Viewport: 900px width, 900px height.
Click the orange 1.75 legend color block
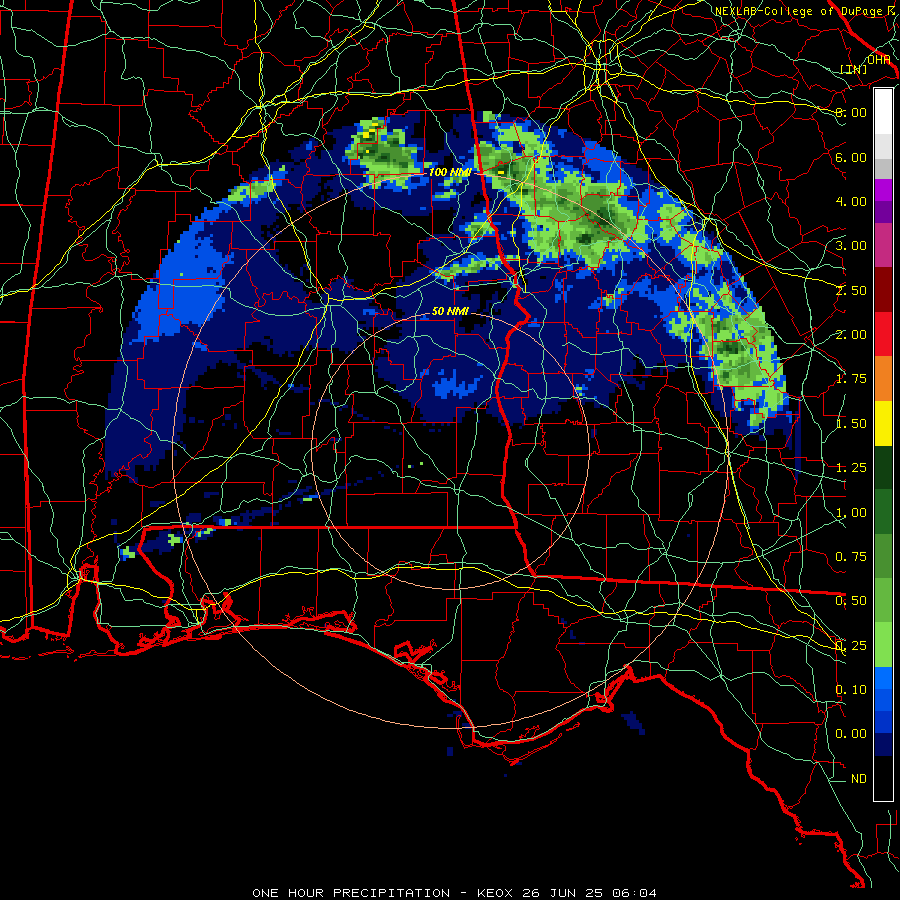[883, 378]
